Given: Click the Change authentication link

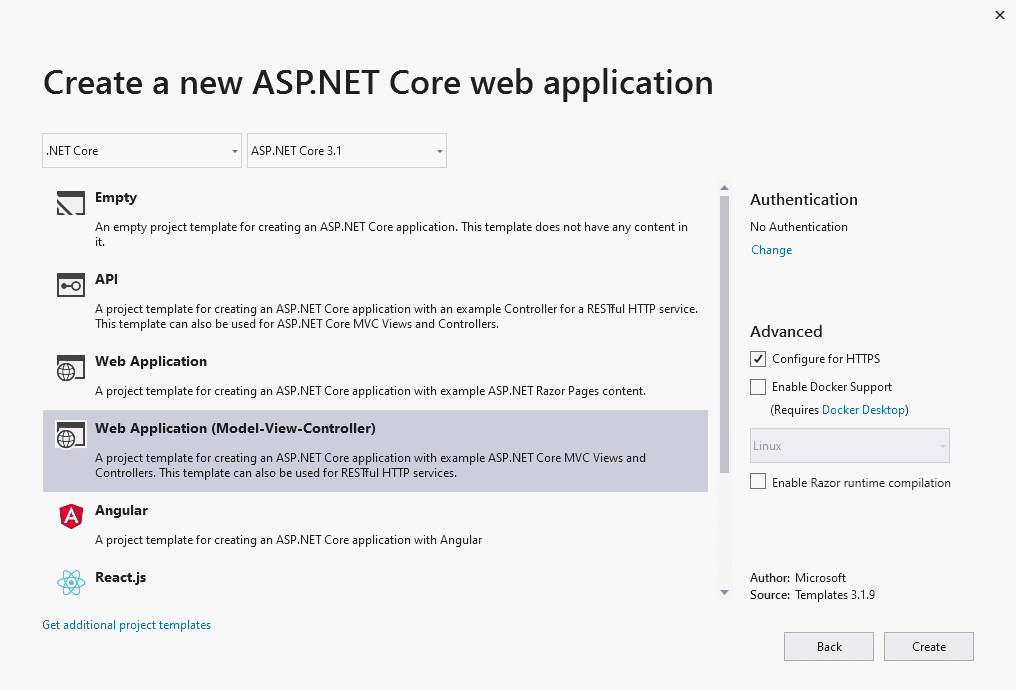Looking at the screenshot, I should pos(771,250).
